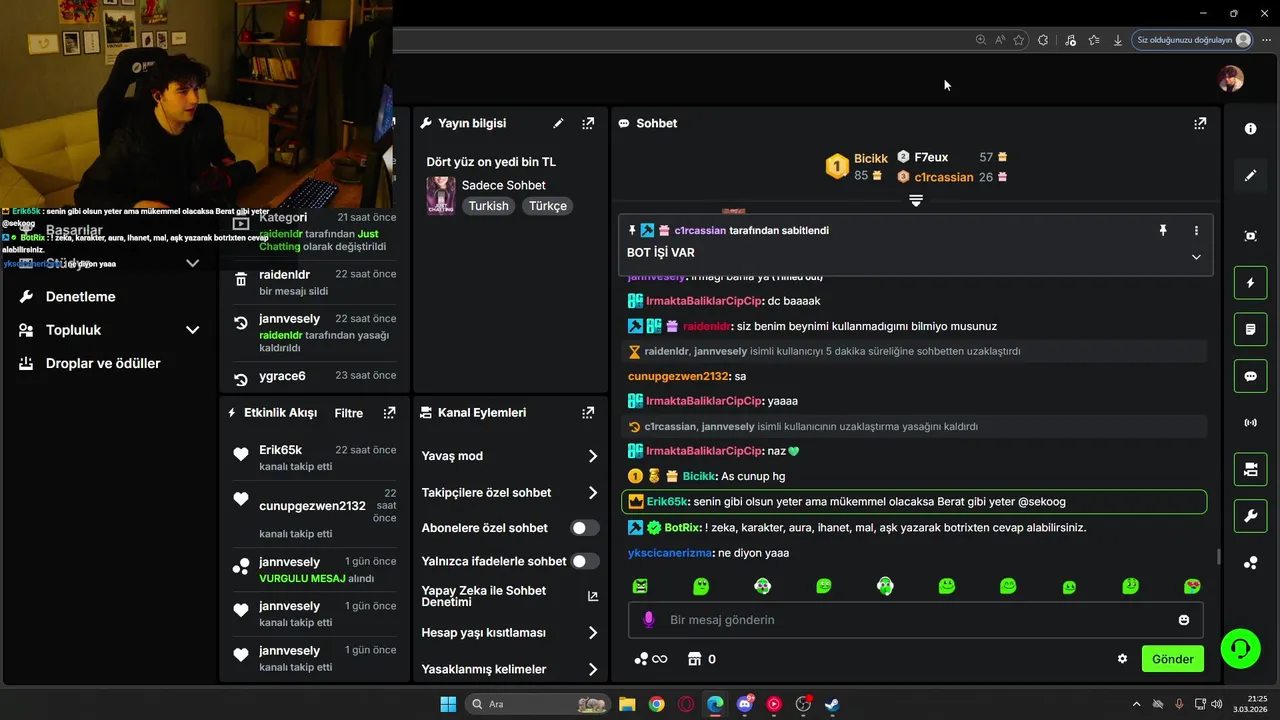Viewport: 1280px width, 720px height.
Task: Click the chat bubble icon in the right sidebar
Action: (1250, 376)
